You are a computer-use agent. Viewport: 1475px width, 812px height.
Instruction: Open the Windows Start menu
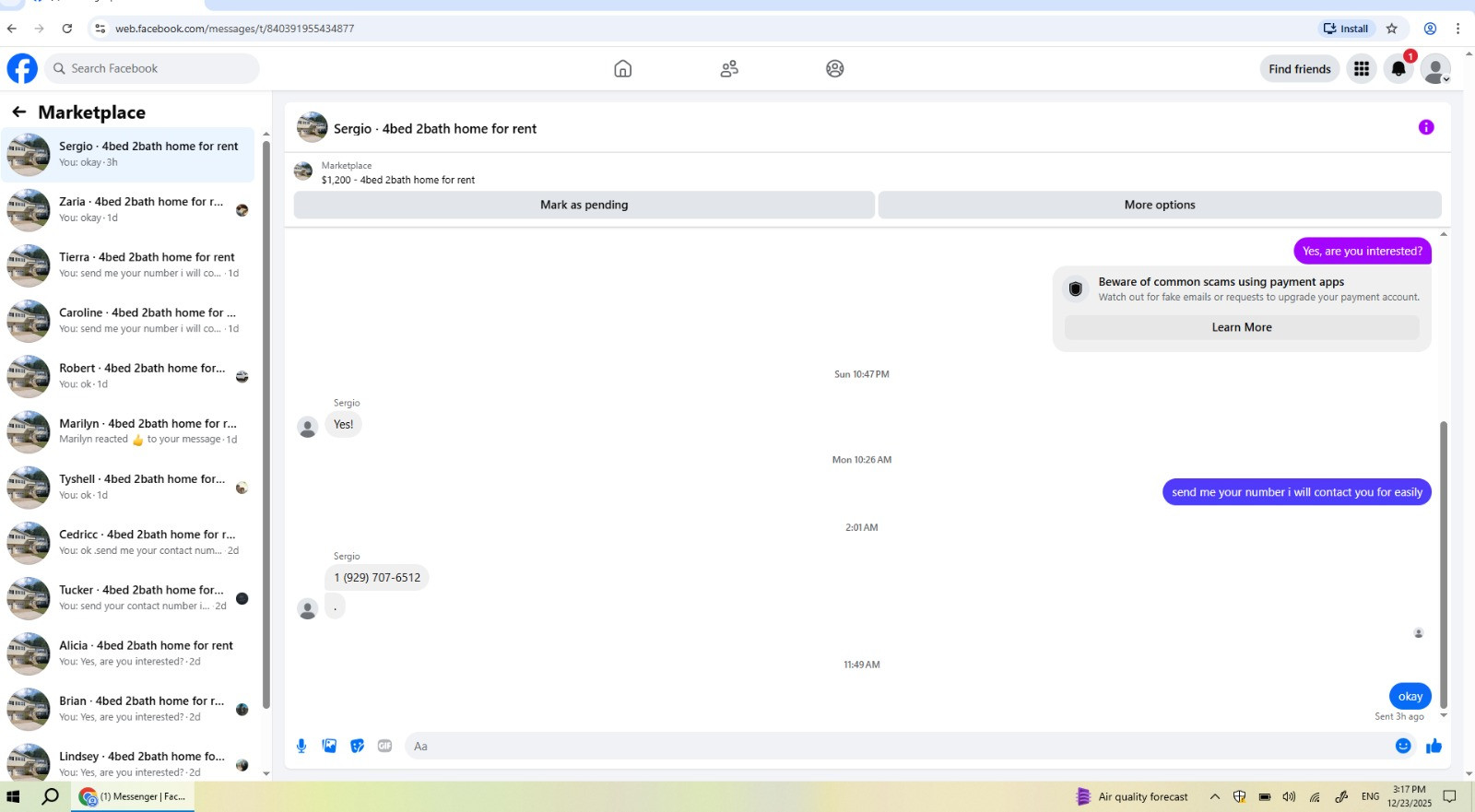coord(13,796)
